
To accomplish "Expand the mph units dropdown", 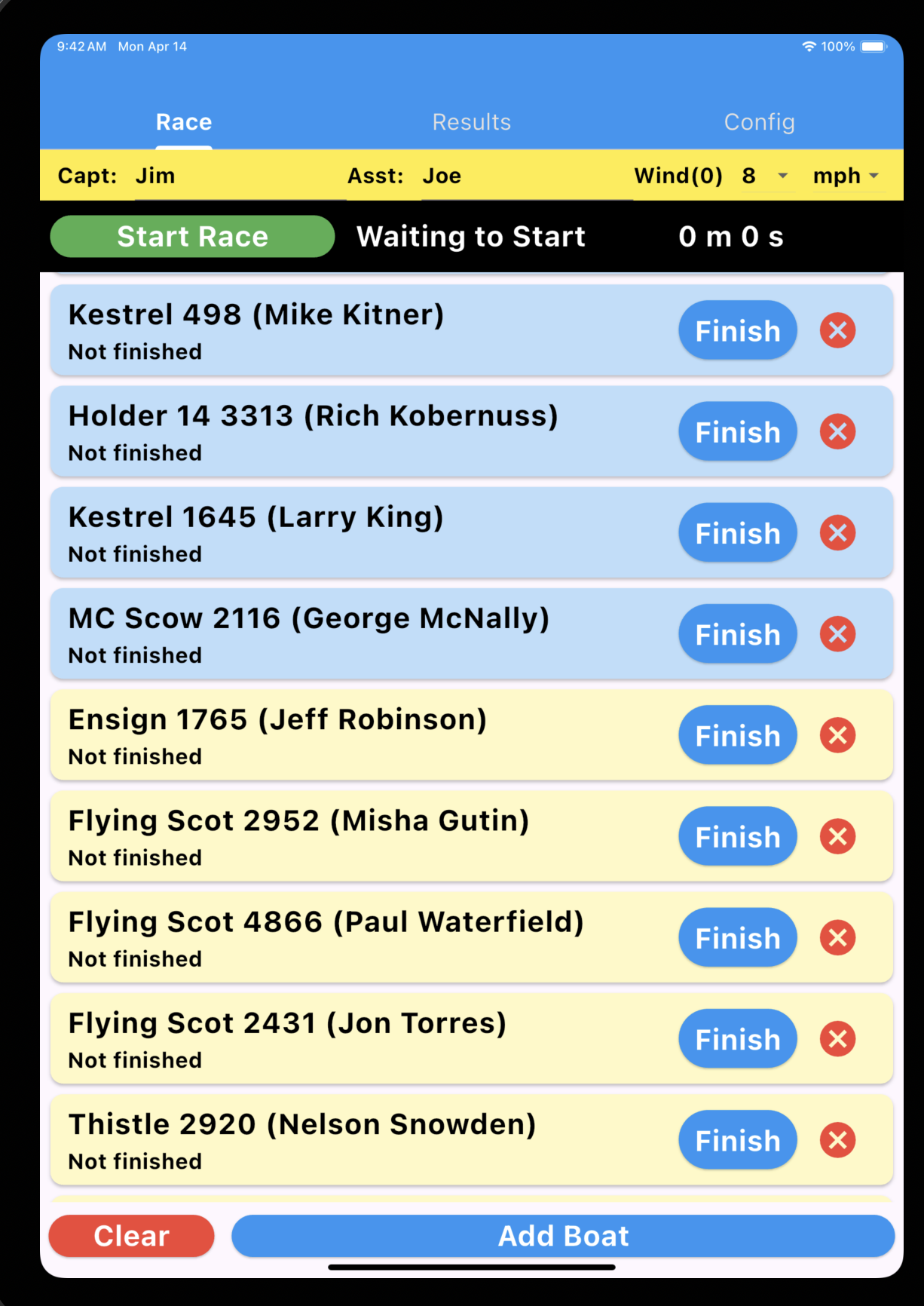I will (846, 176).
